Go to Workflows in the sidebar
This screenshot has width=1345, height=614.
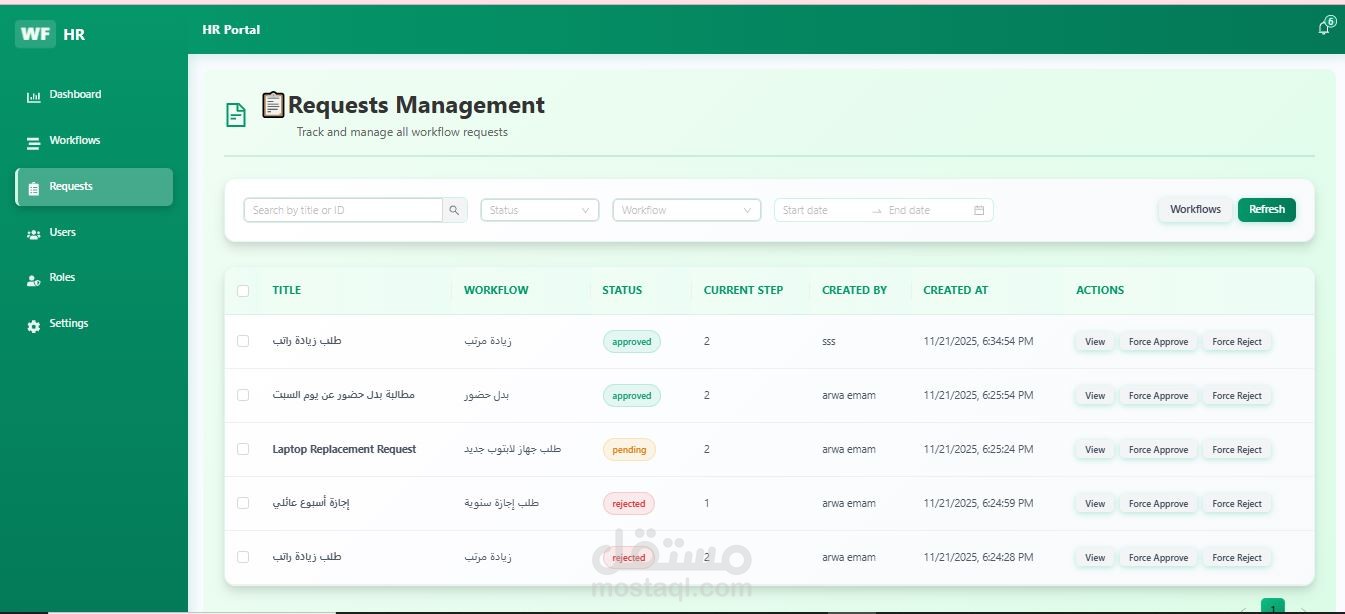coord(94,141)
